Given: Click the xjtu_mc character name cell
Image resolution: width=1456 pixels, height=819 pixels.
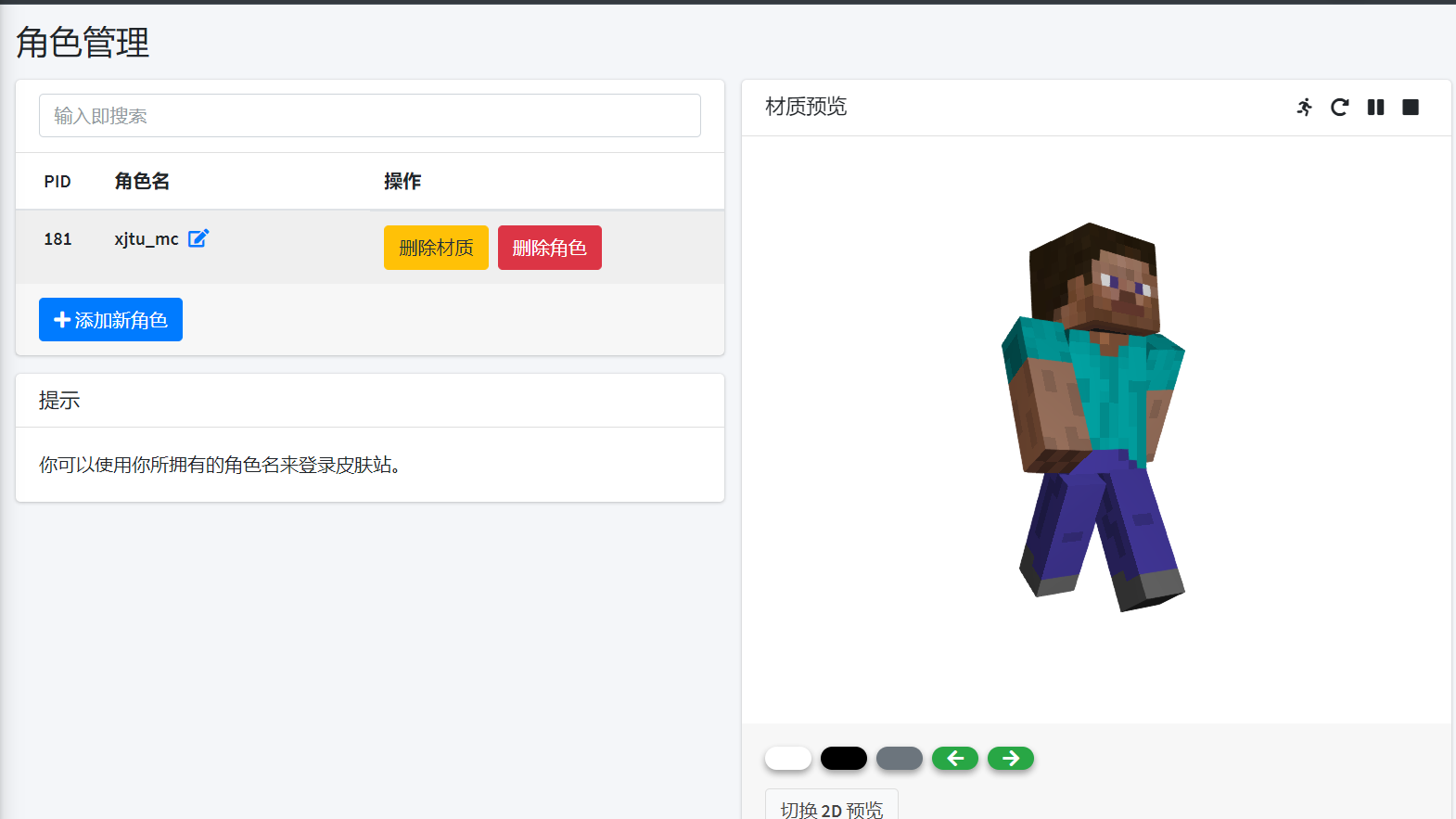Looking at the screenshot, I should (147, 239).
